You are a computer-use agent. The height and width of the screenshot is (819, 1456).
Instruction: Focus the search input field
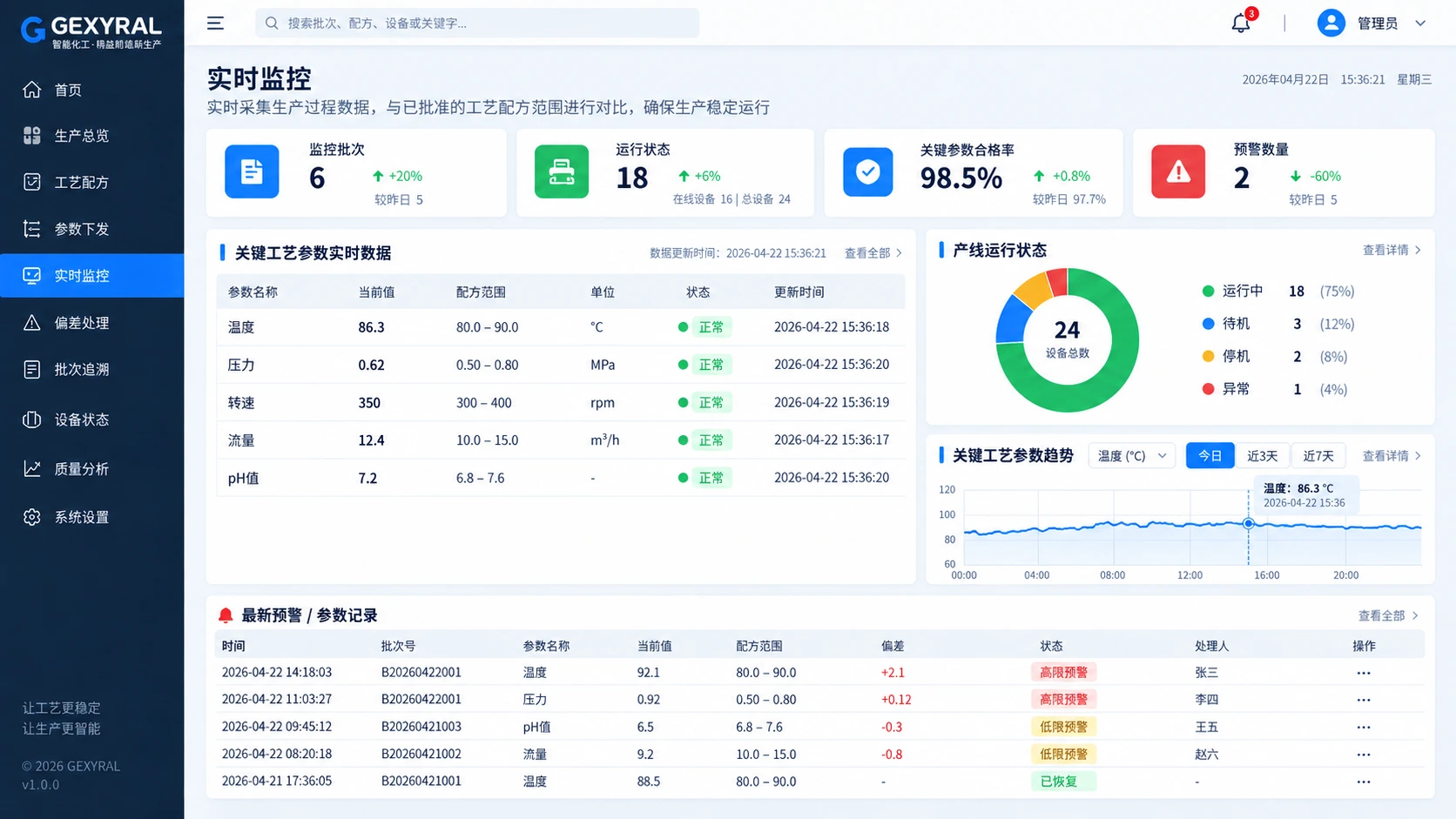pos(477,23)
